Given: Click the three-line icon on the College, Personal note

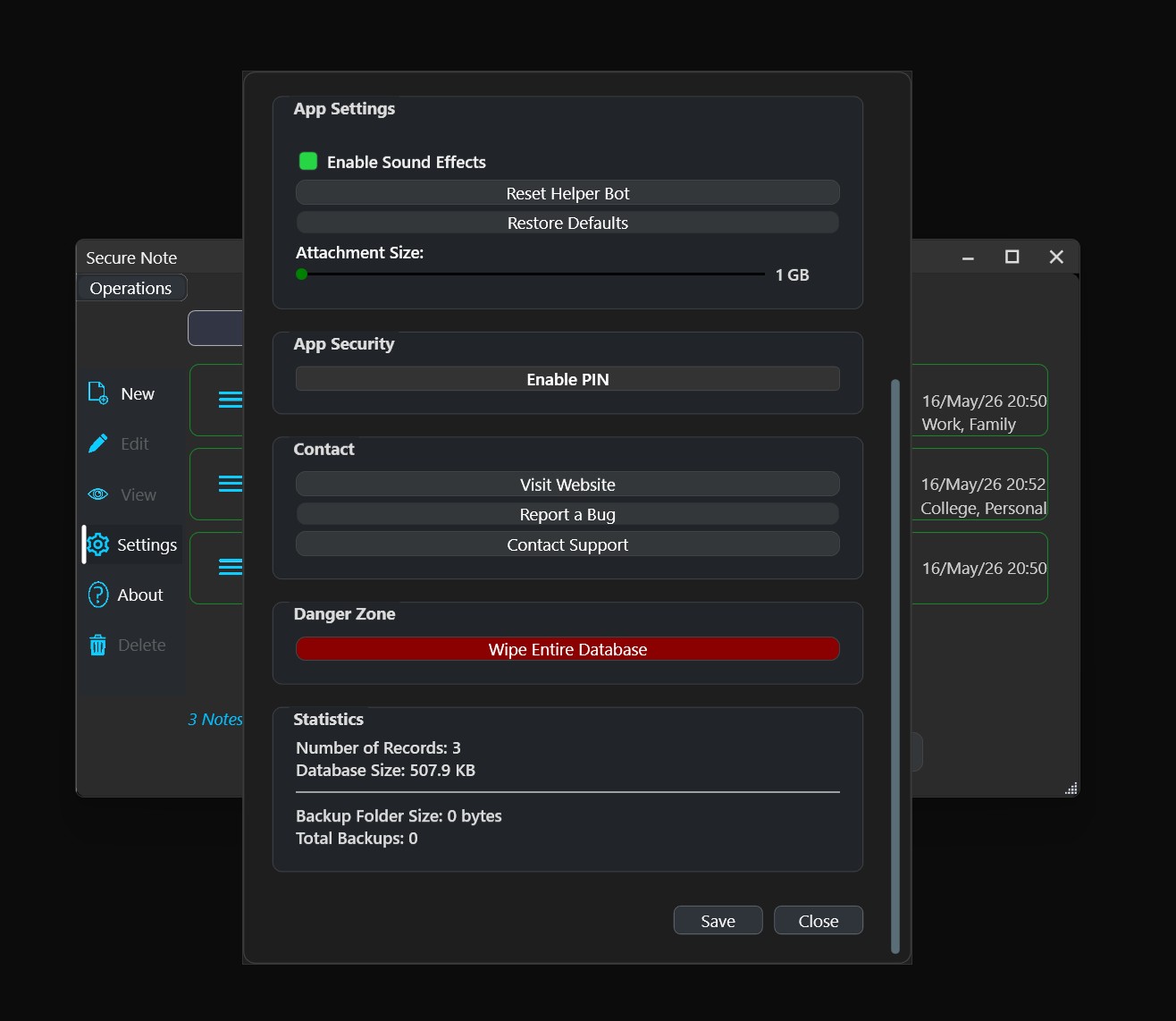Looking at the screenshot, I should 231,484.
